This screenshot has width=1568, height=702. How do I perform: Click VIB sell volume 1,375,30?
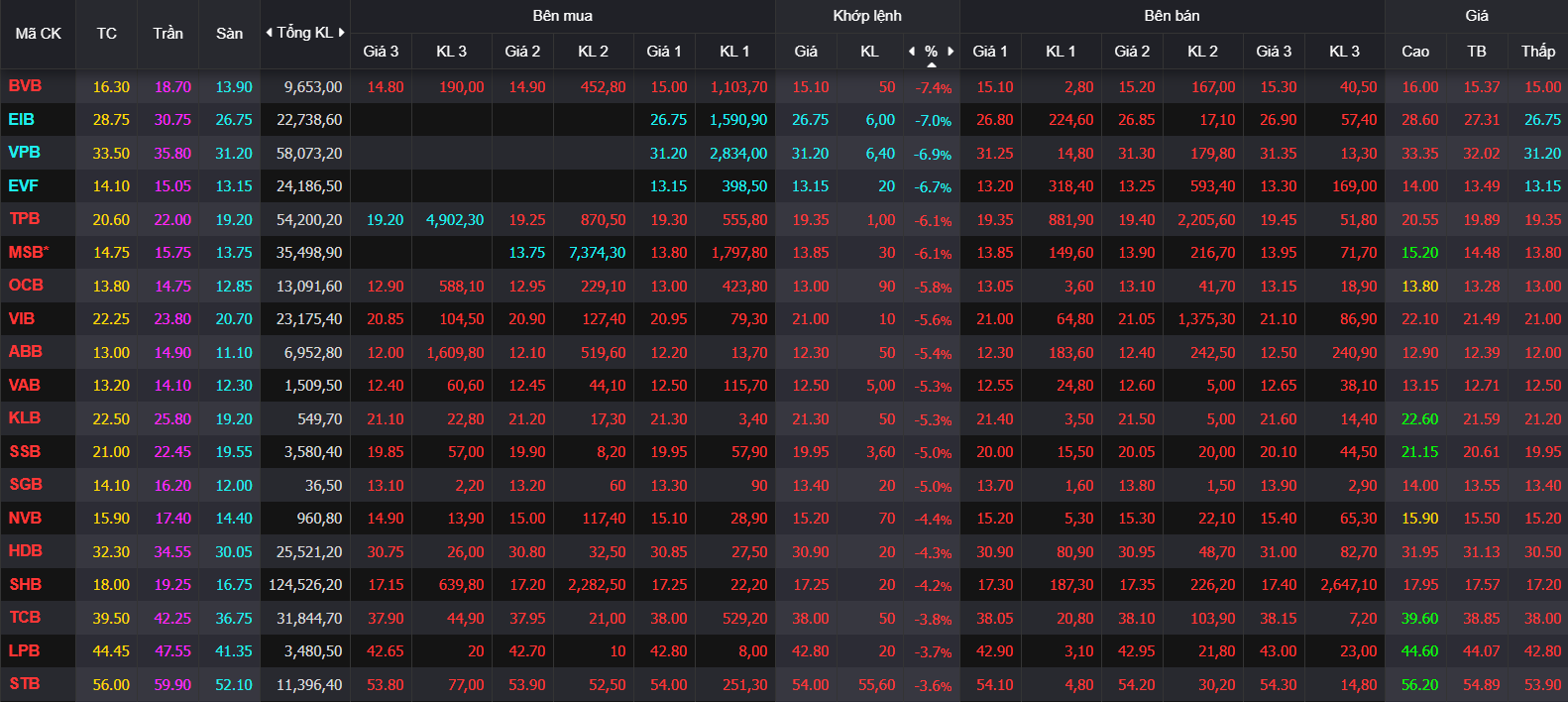1206,318
